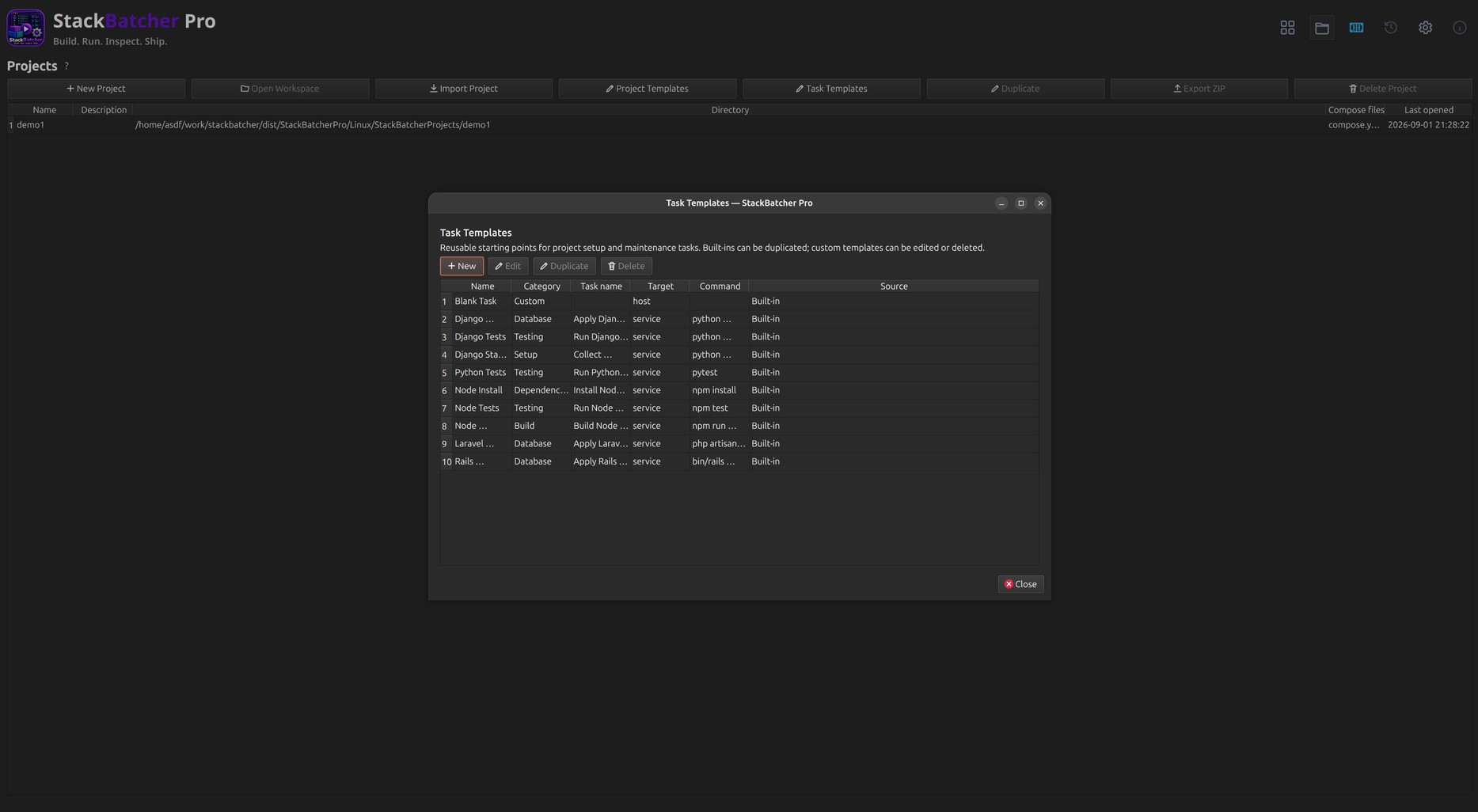Select the highlighted blue panel icon in header
Image resolution: width=1478 pixels, height=812 pixels.
[x=1356, y=28]
